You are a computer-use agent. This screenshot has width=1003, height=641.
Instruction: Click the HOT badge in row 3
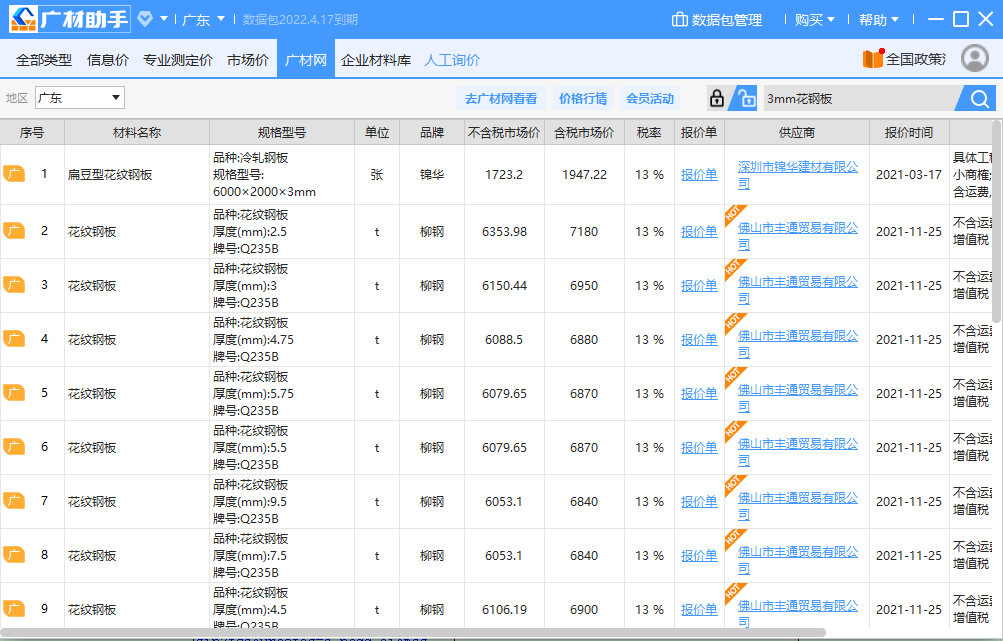[734, 269]
